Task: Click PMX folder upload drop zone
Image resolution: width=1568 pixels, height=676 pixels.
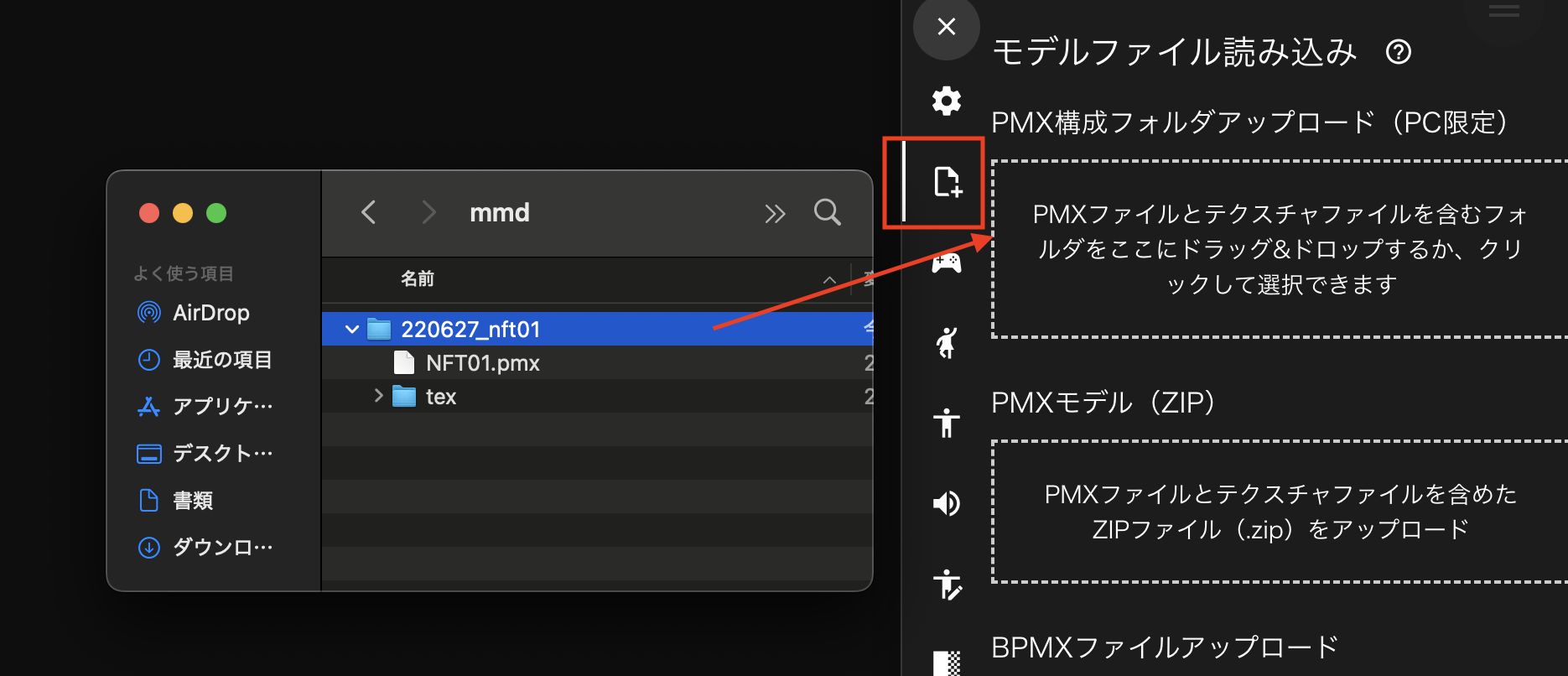Action: point(1279,249)
